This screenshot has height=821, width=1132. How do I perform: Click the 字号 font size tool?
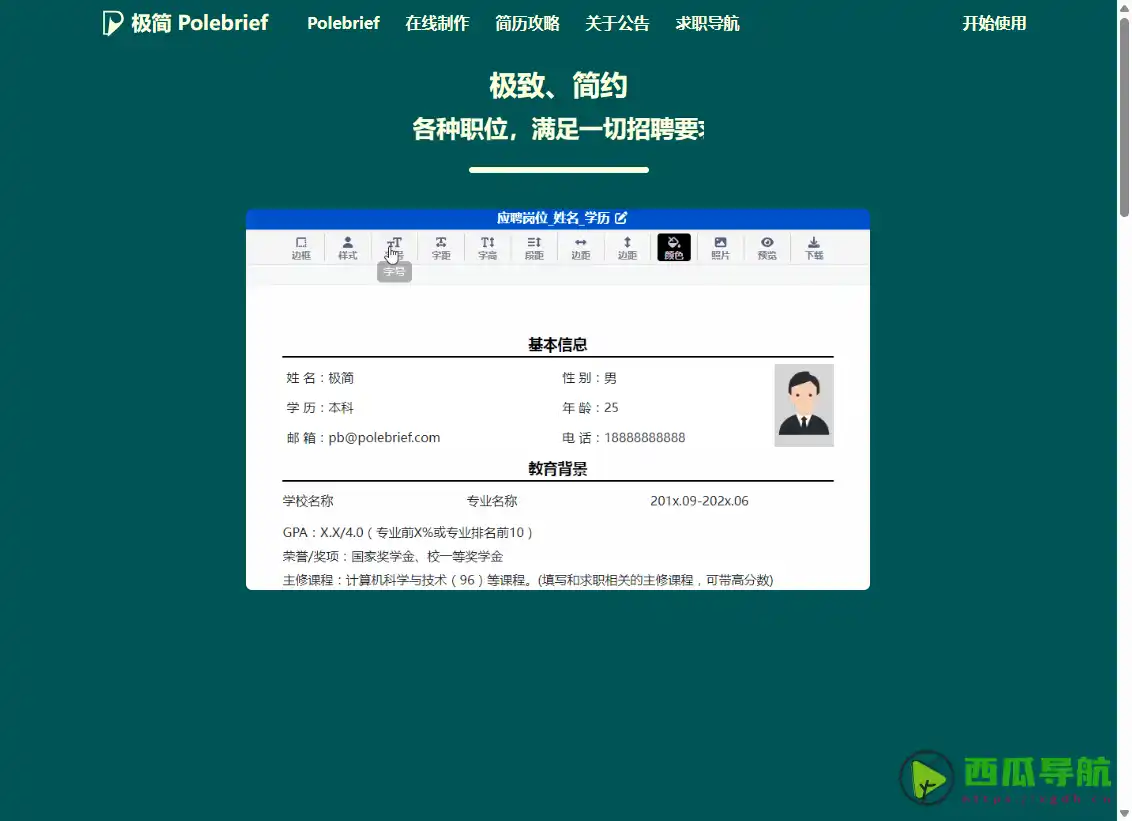394,247
